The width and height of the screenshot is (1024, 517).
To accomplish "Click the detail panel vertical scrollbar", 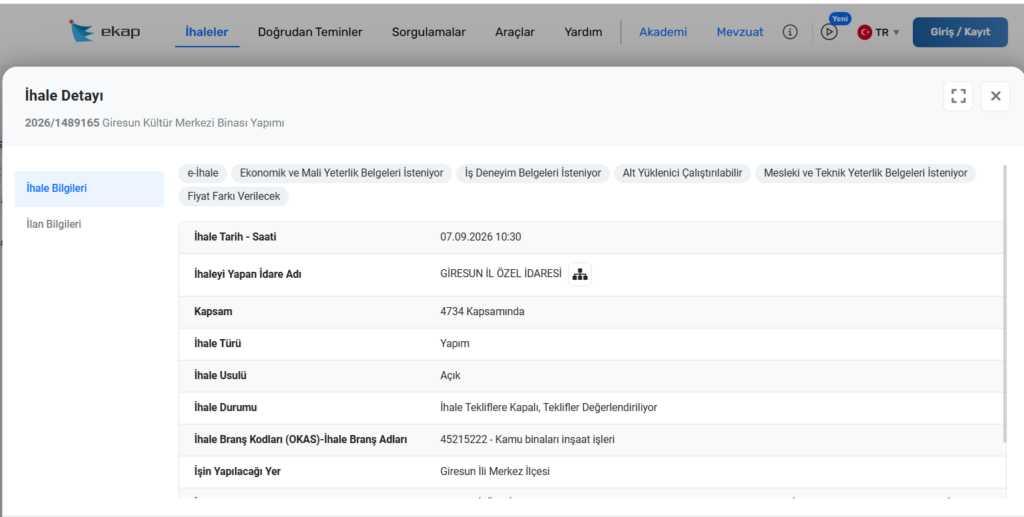I will (1004, 304).
